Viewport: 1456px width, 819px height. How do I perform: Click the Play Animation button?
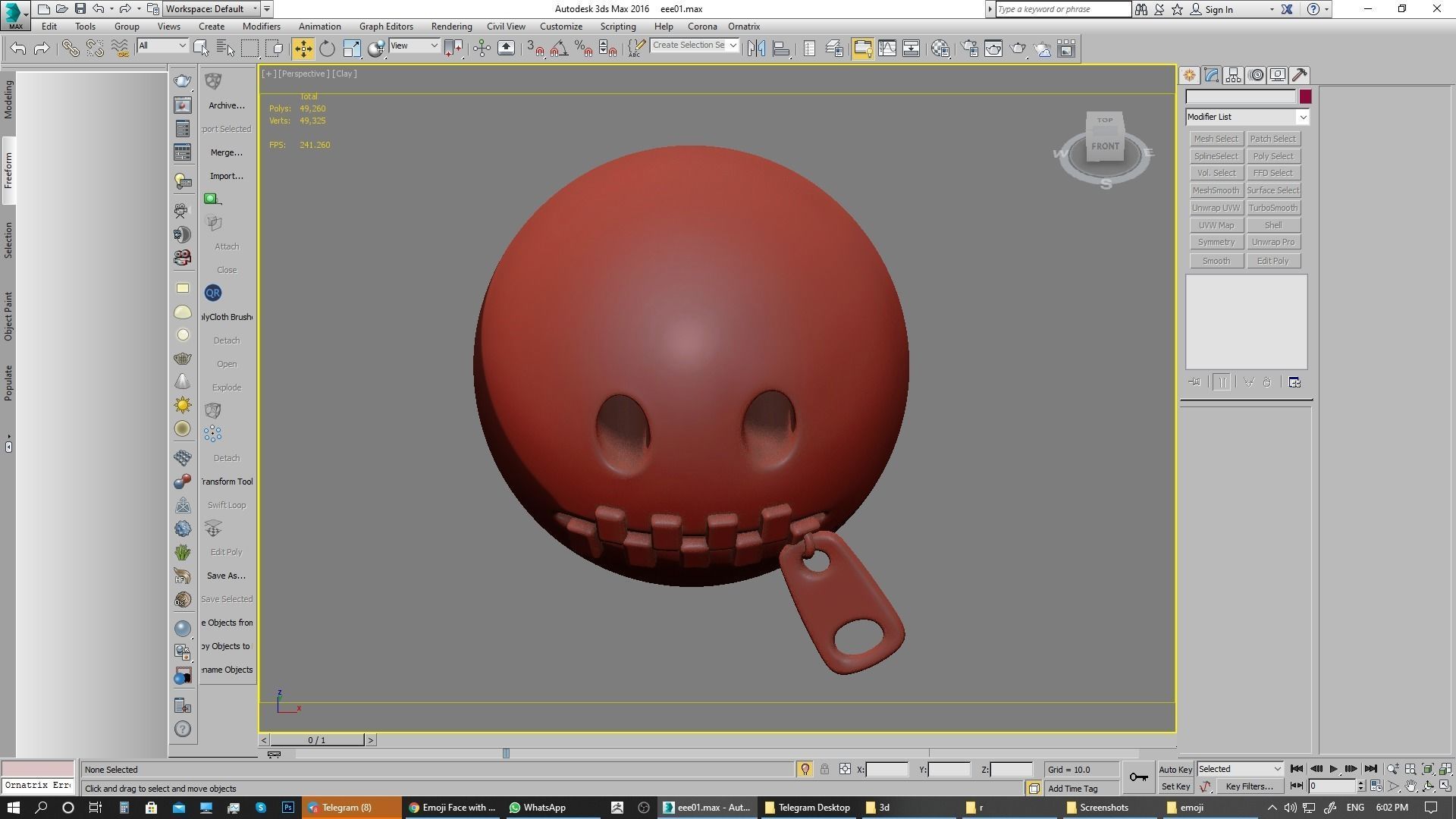[x=1334, y=769]
